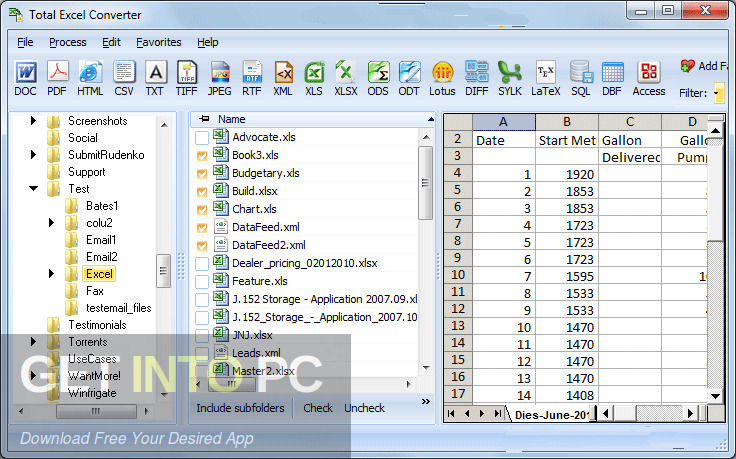This screenshot has height=459, width=736.
Task: Open the Edit menu
Action: pyautogui.click(x=111, y=42)
